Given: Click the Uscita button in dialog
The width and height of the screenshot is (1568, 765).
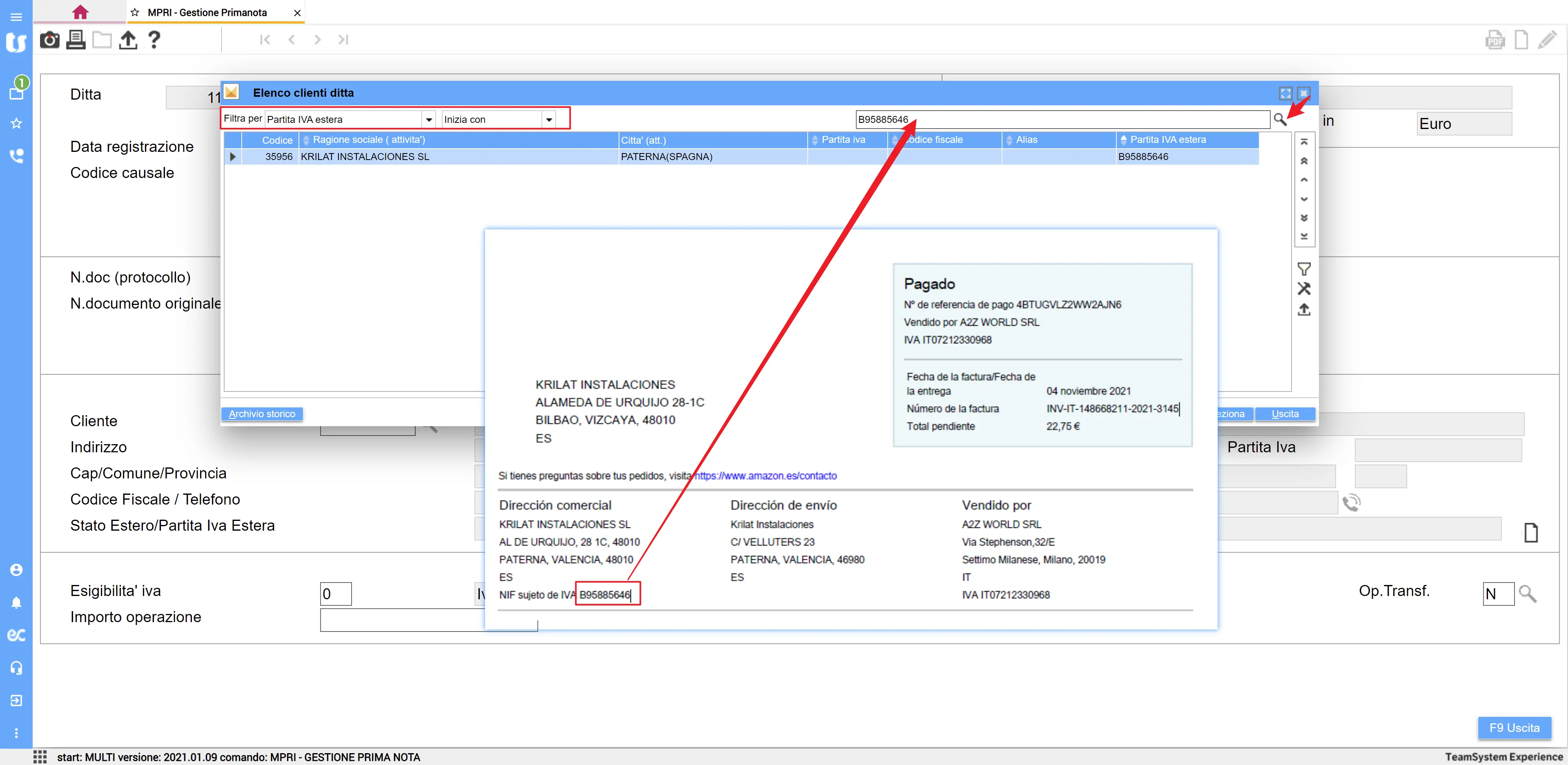Looking at the screenshot, I should (x=1284, y=414).
